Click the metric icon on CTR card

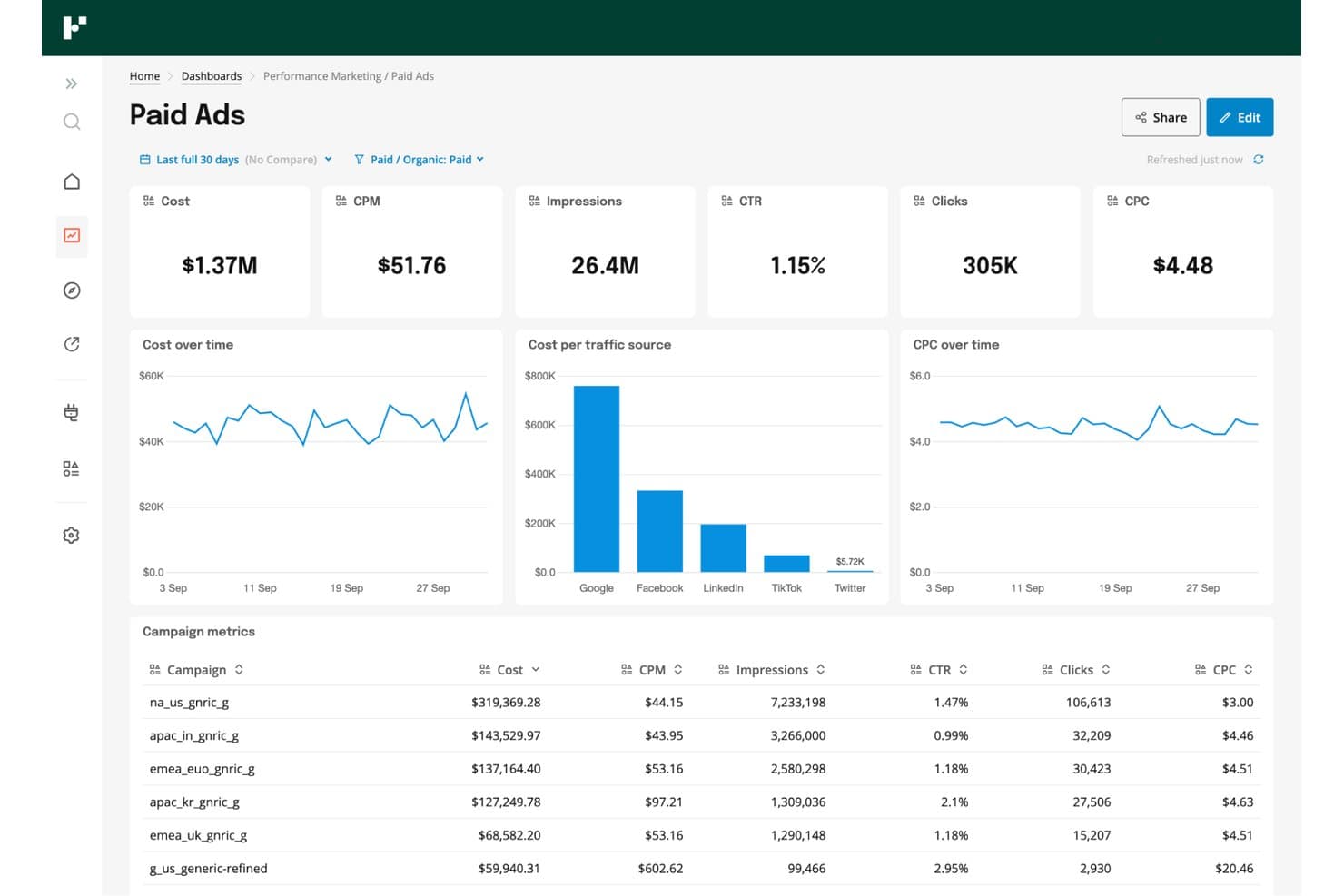tap(726, 202)
